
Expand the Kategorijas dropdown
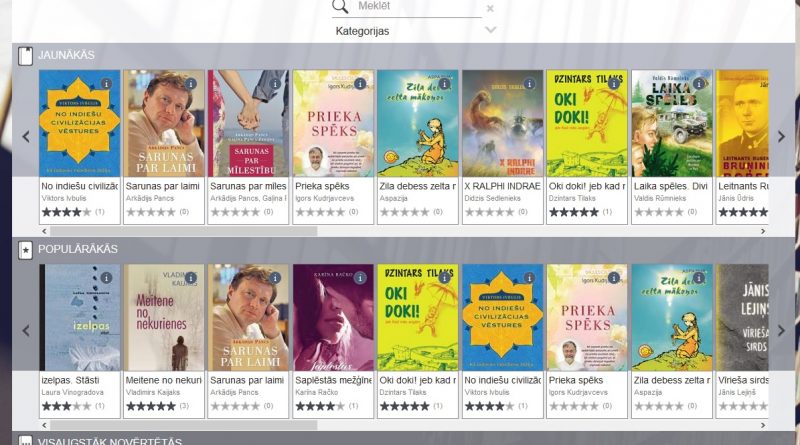point(490,30)
